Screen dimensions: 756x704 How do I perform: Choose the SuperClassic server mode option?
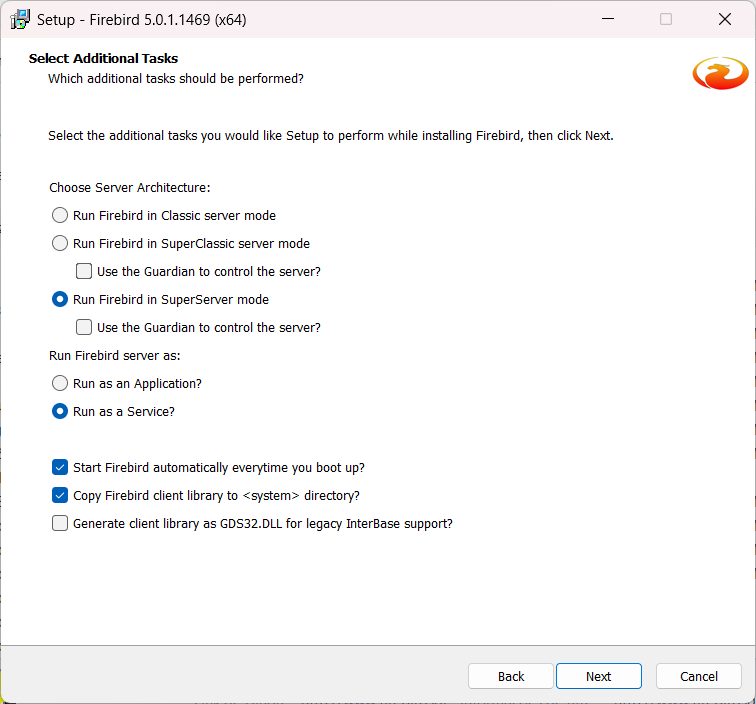pyautogui.click(x=60, y=243)
